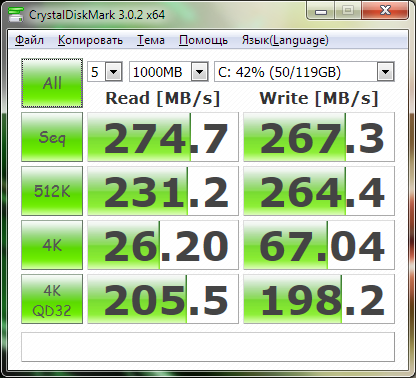
Task: Start the 4K QD32 test
Action: tap(52, 299)
